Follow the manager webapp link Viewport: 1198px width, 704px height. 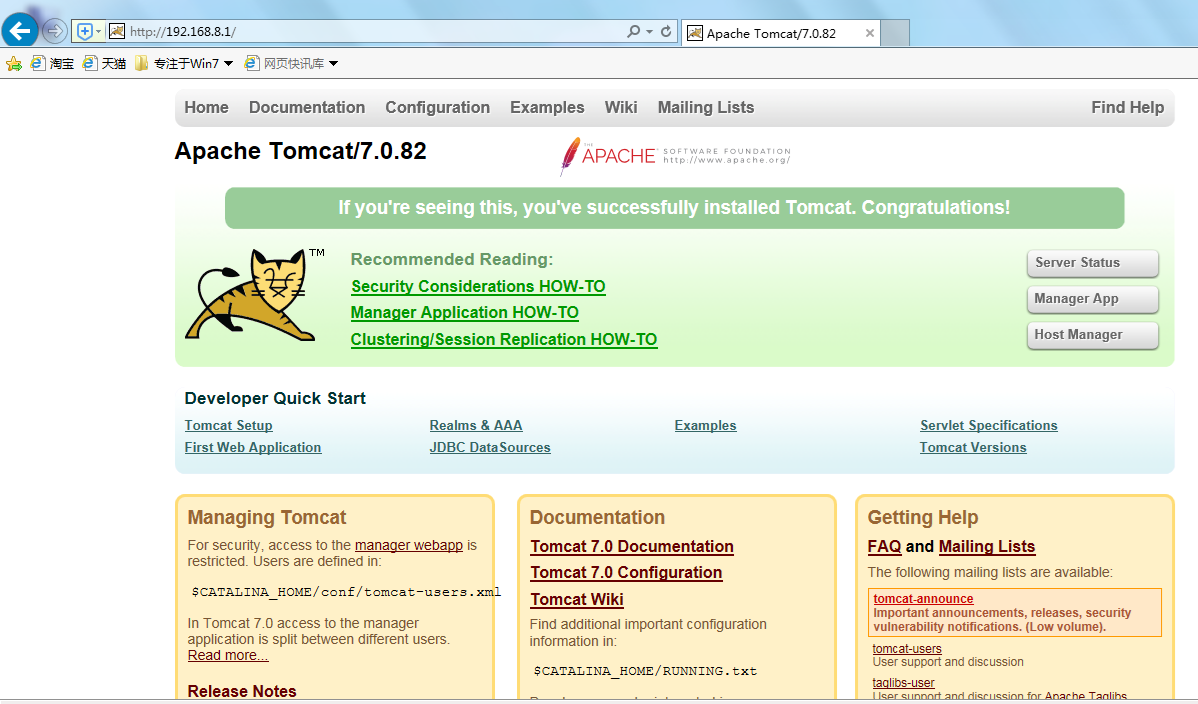point(409,546)
